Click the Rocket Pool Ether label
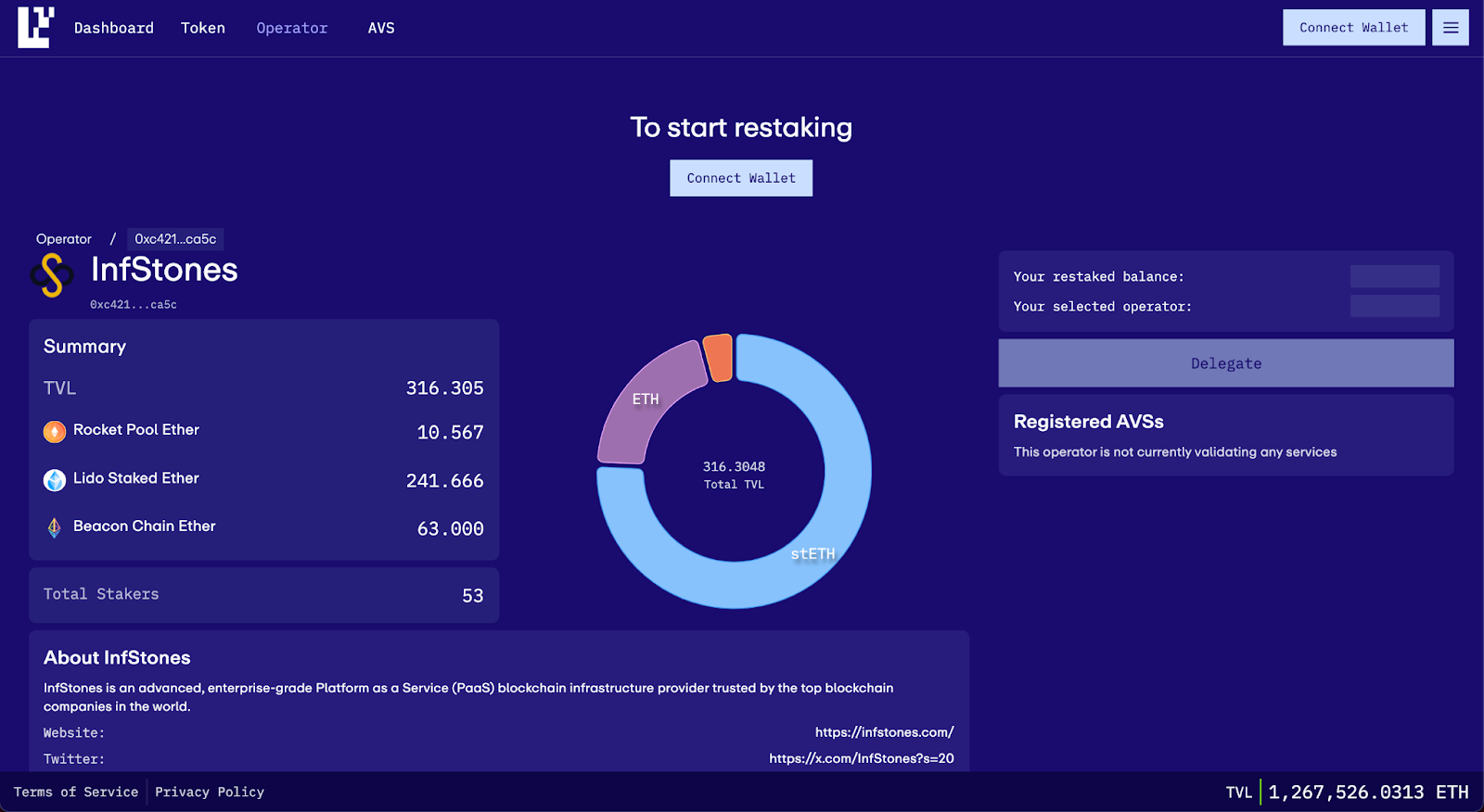The image size is (1484, 812). coord(136,430)
